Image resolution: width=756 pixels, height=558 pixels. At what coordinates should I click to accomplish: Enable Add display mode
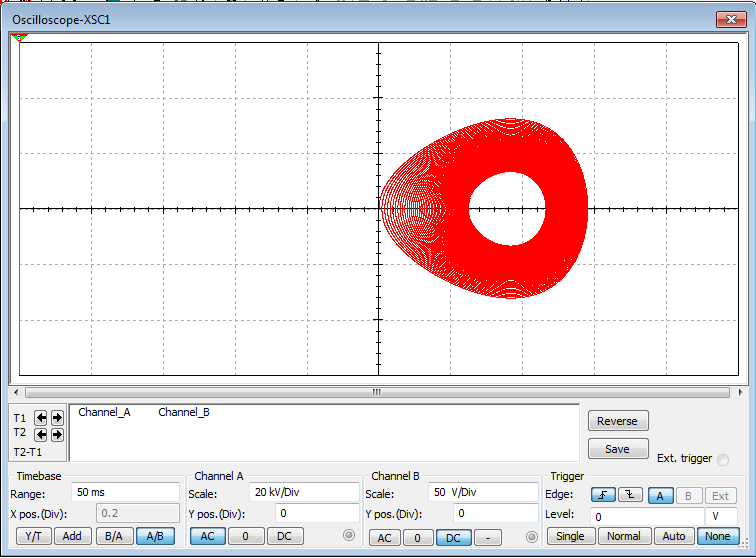72,536
